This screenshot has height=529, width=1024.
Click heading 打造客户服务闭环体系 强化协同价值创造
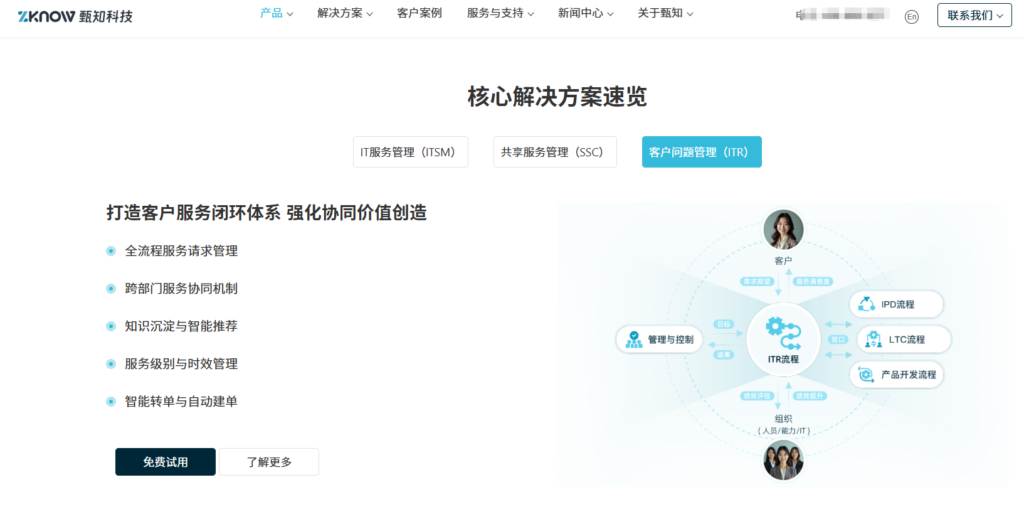click(x=266, y=213)
